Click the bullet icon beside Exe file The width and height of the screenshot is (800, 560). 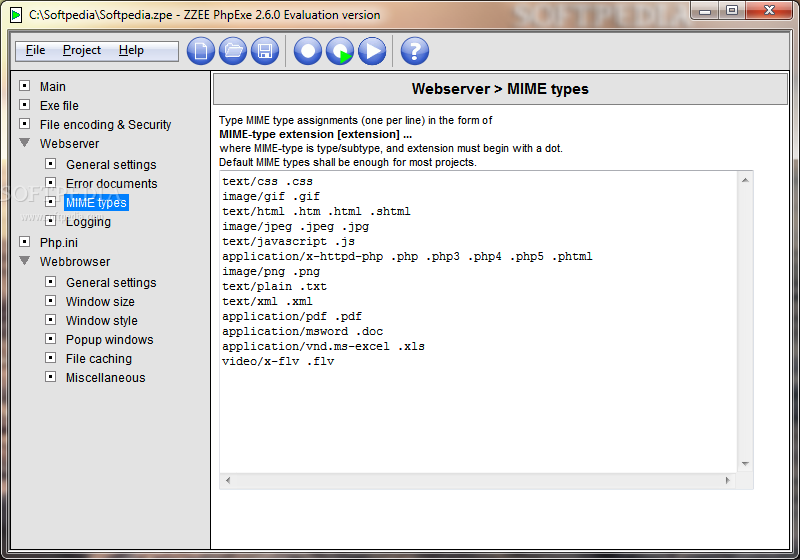click(x=24, y=105)
